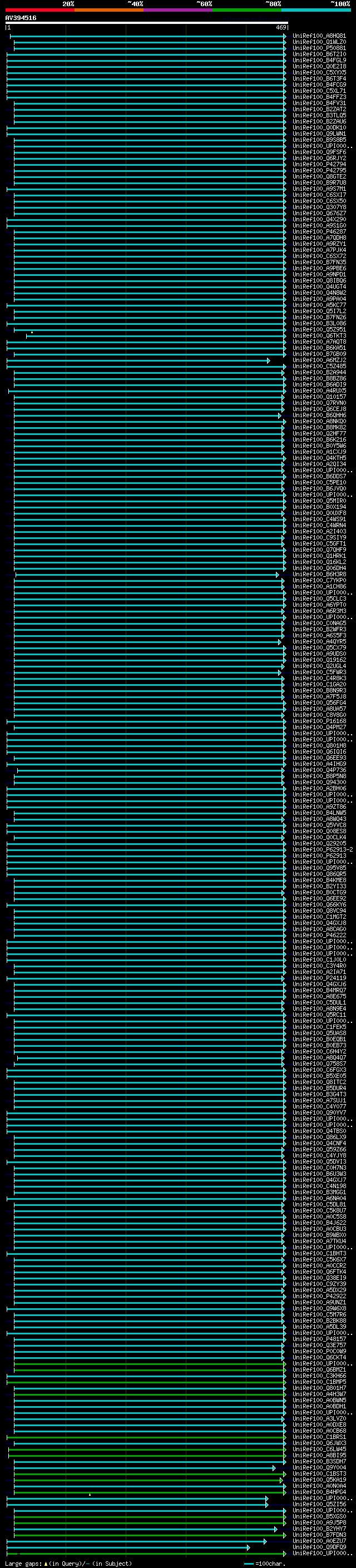356x1568 pixels.
Task: Open hit UniRef100_A8HQ81
Action: coord(319,36)
